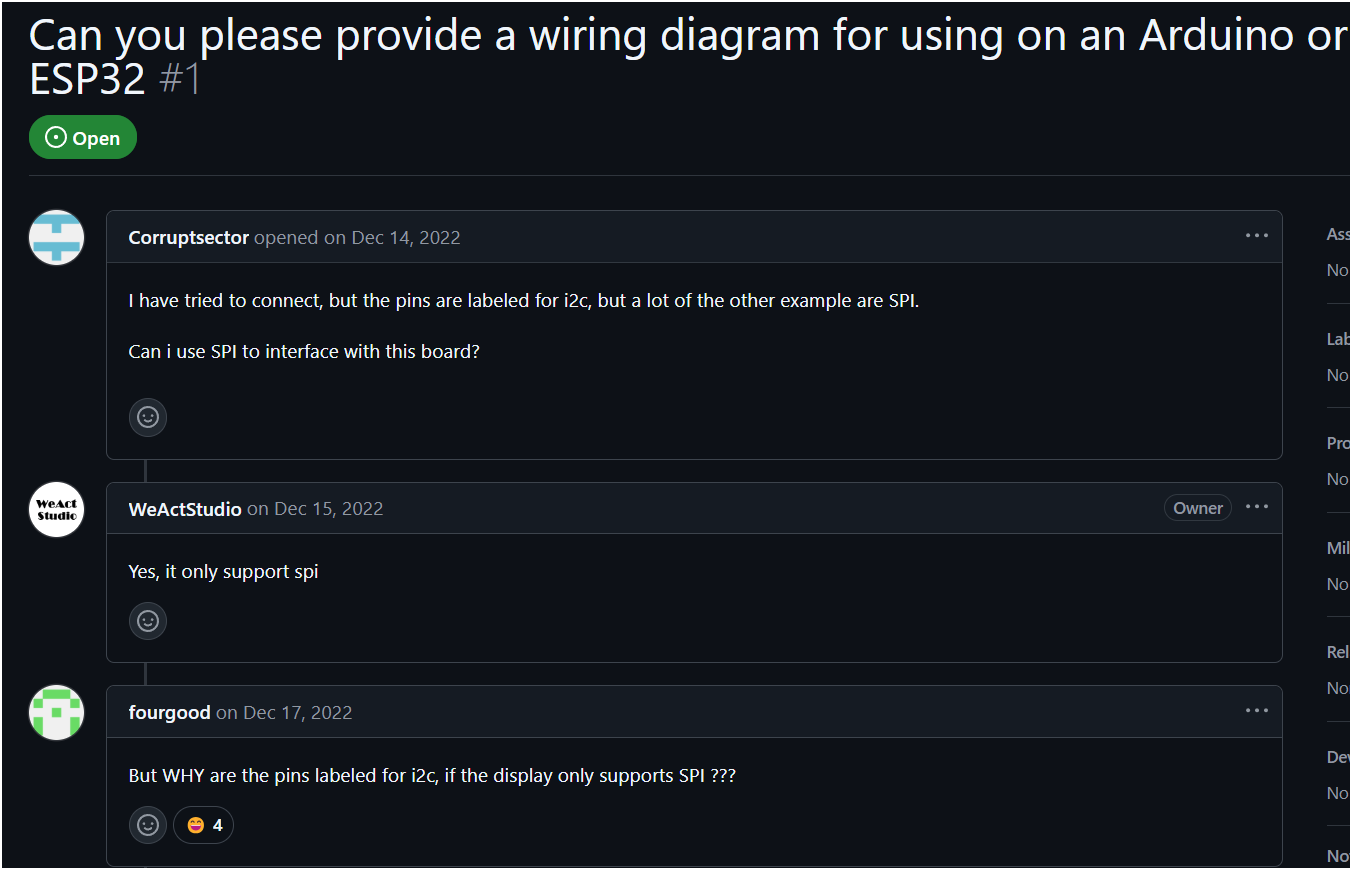Add reaction emoji to fourgood's comment

(x=148, y=825)
